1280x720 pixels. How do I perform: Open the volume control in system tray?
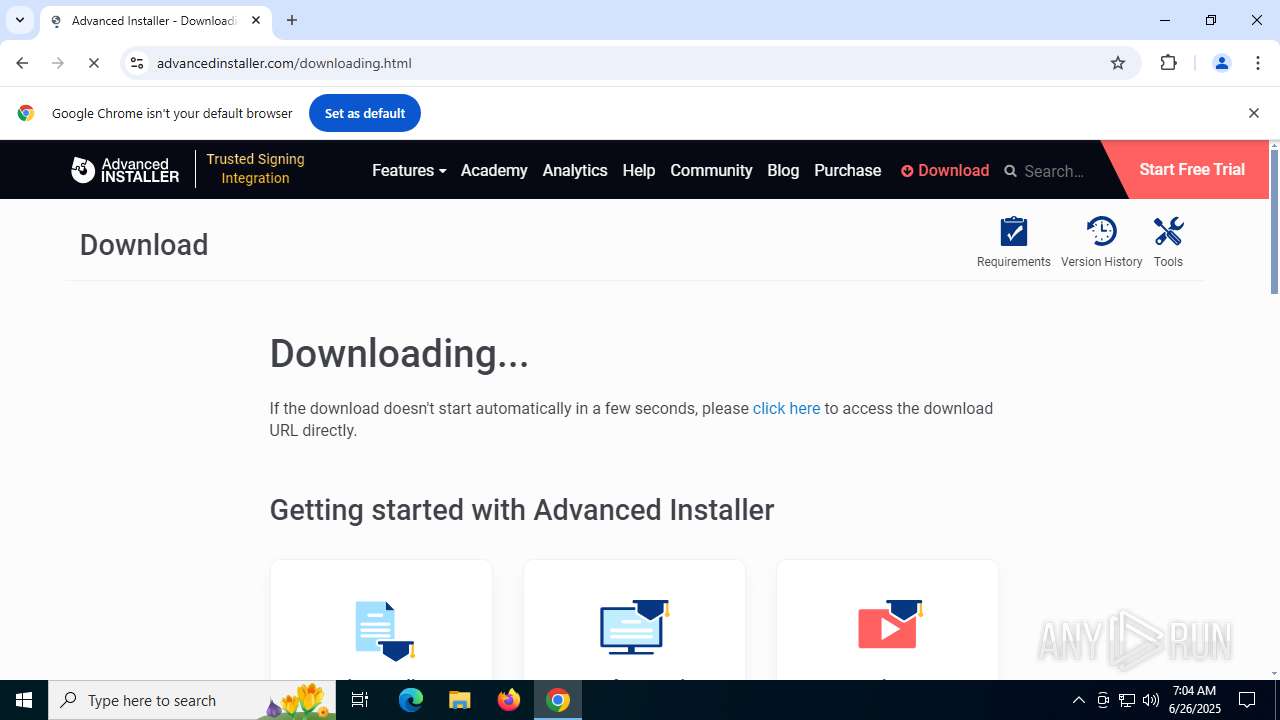tap(1150, 700)
